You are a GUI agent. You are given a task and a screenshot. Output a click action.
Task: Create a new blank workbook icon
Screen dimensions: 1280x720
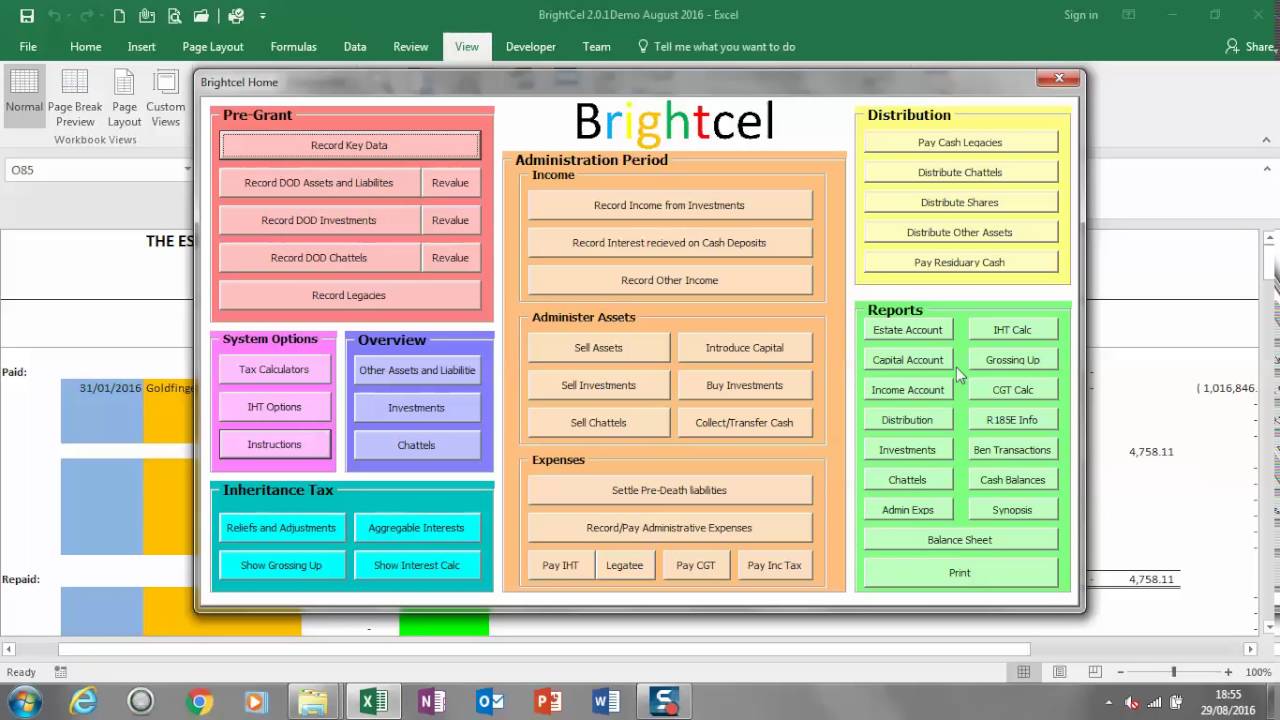point(119,15)
